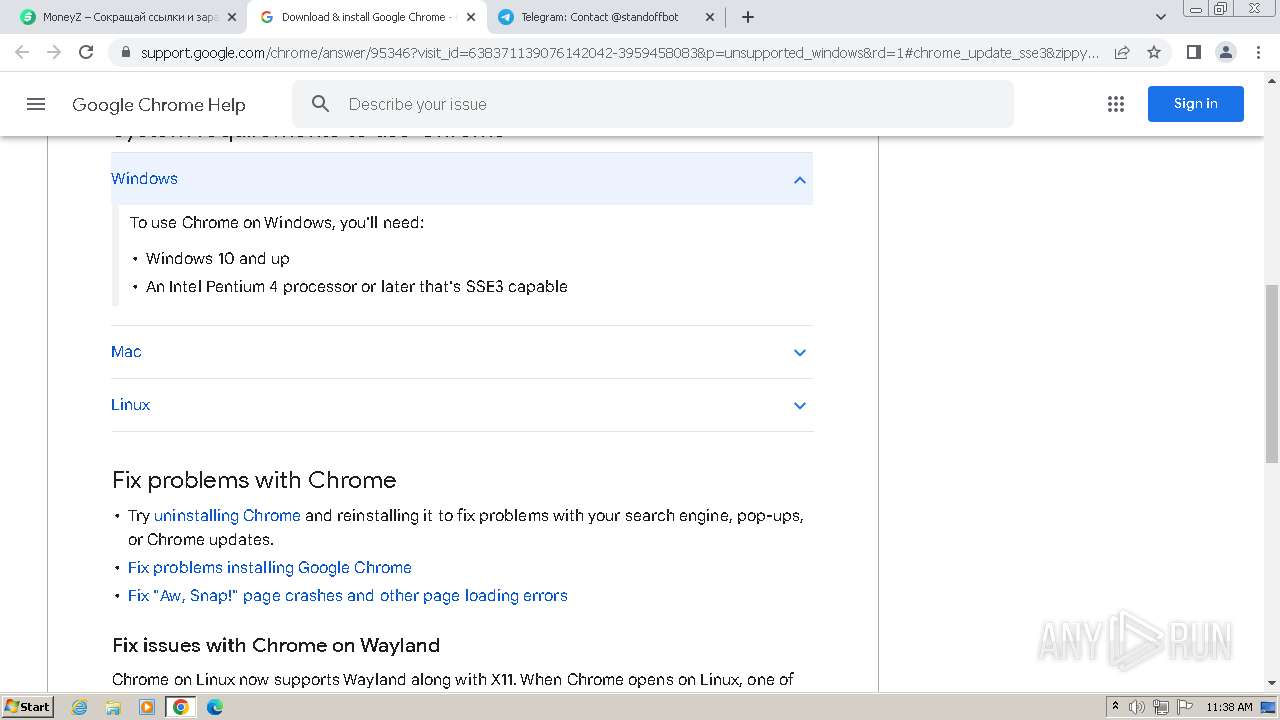Open the Google apps grid
This screenshot has width=1280, height=720.
coord(1116,104)
